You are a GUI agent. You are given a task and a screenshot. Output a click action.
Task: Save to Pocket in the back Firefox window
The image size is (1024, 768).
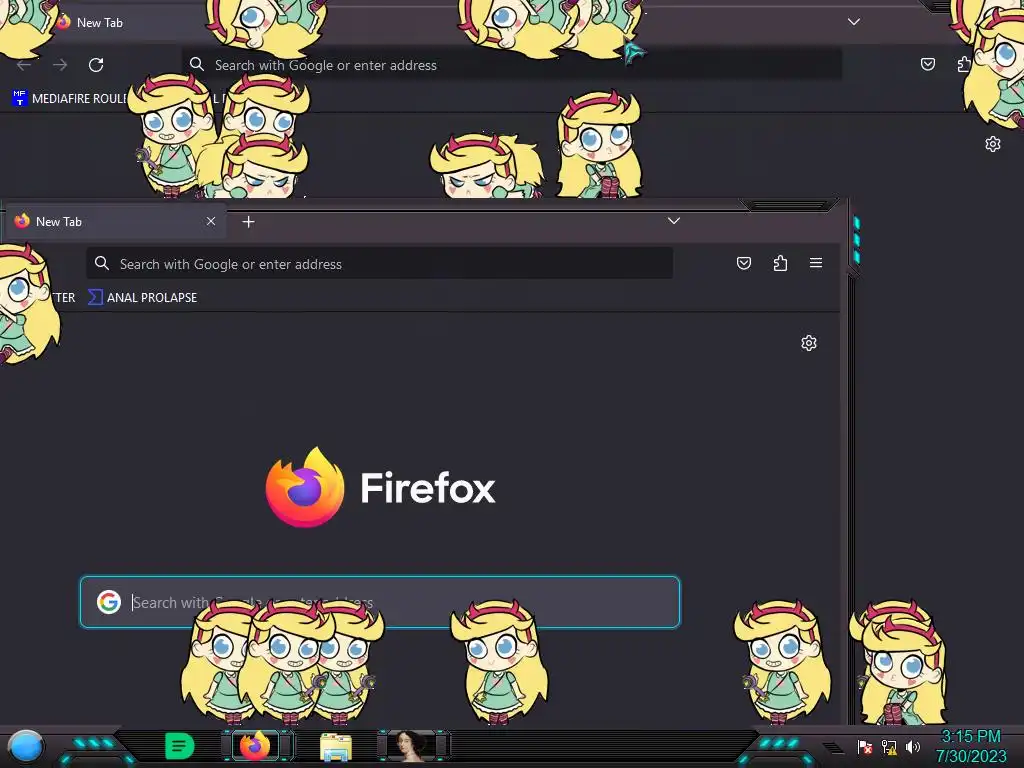(x=927, y=64)
